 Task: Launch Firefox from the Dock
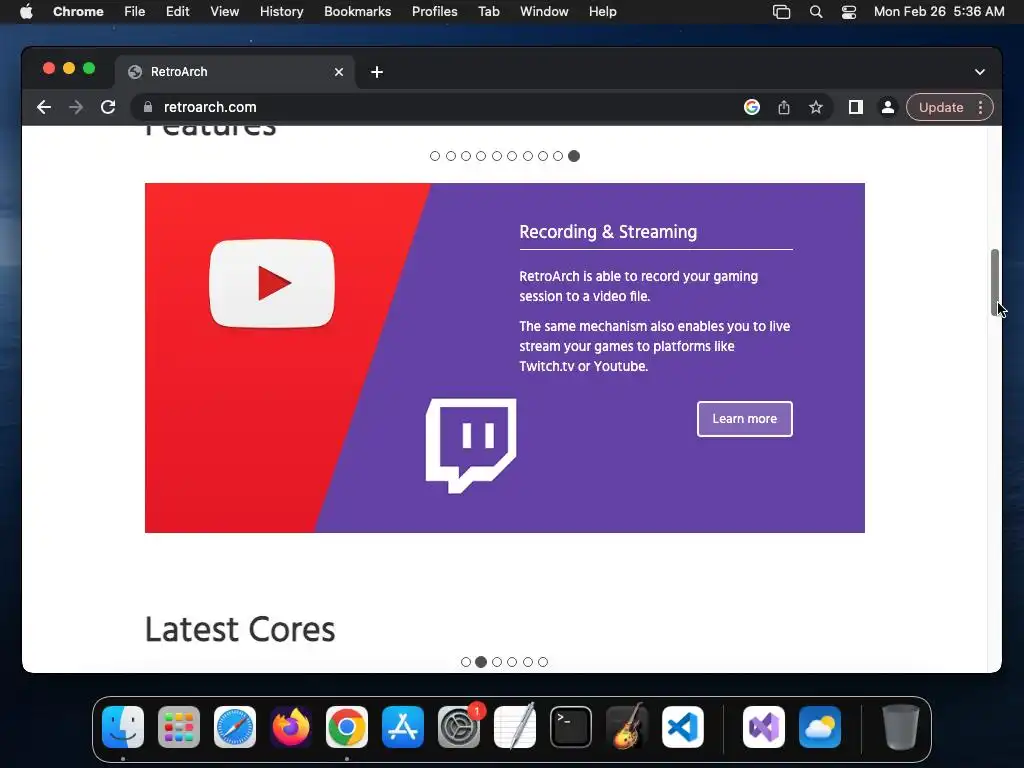(x=291, y=727)
